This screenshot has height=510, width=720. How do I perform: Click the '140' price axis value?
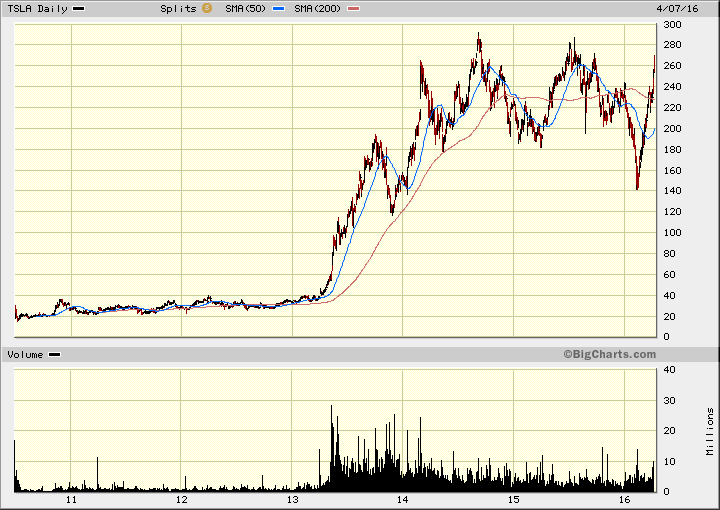tap(672, 191)
